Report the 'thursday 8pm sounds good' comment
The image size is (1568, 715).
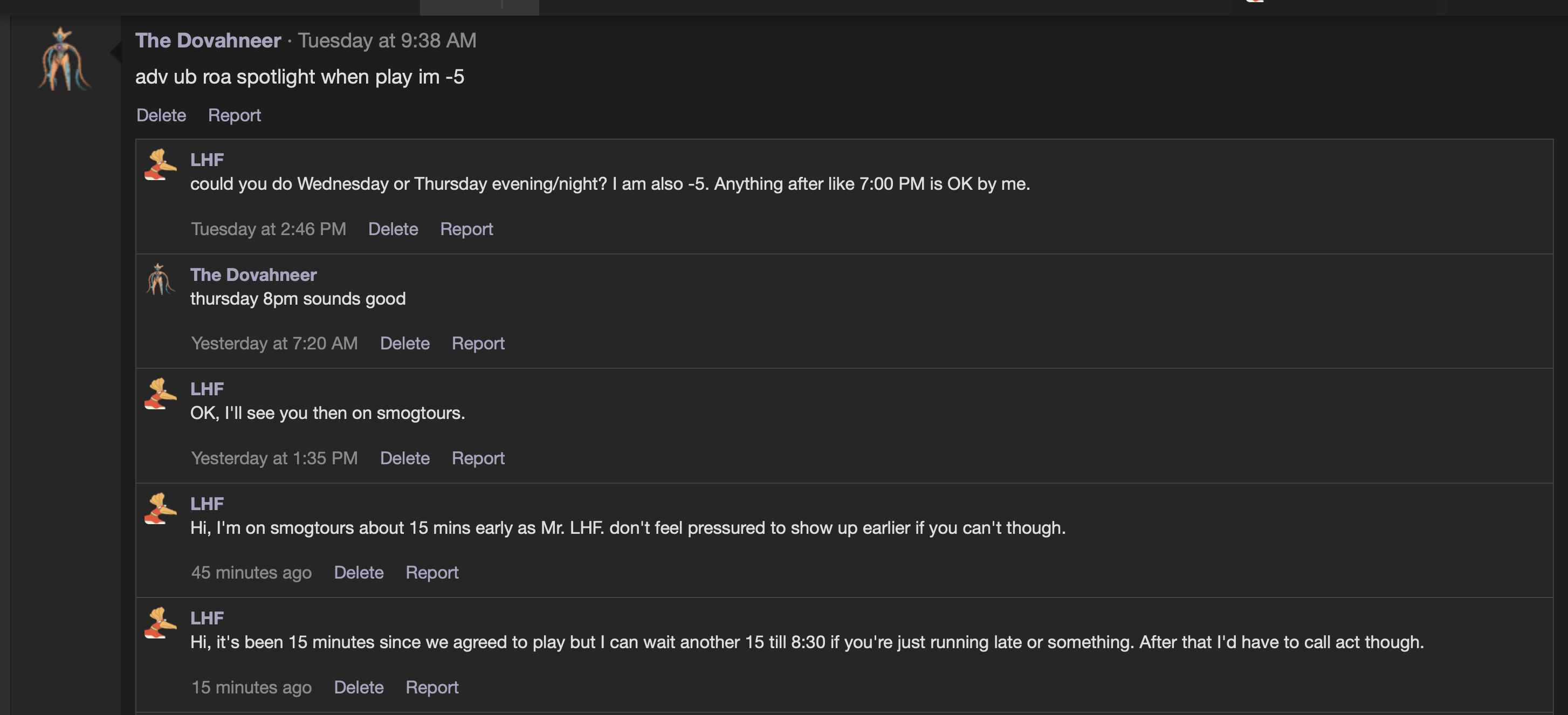(478, 343)
